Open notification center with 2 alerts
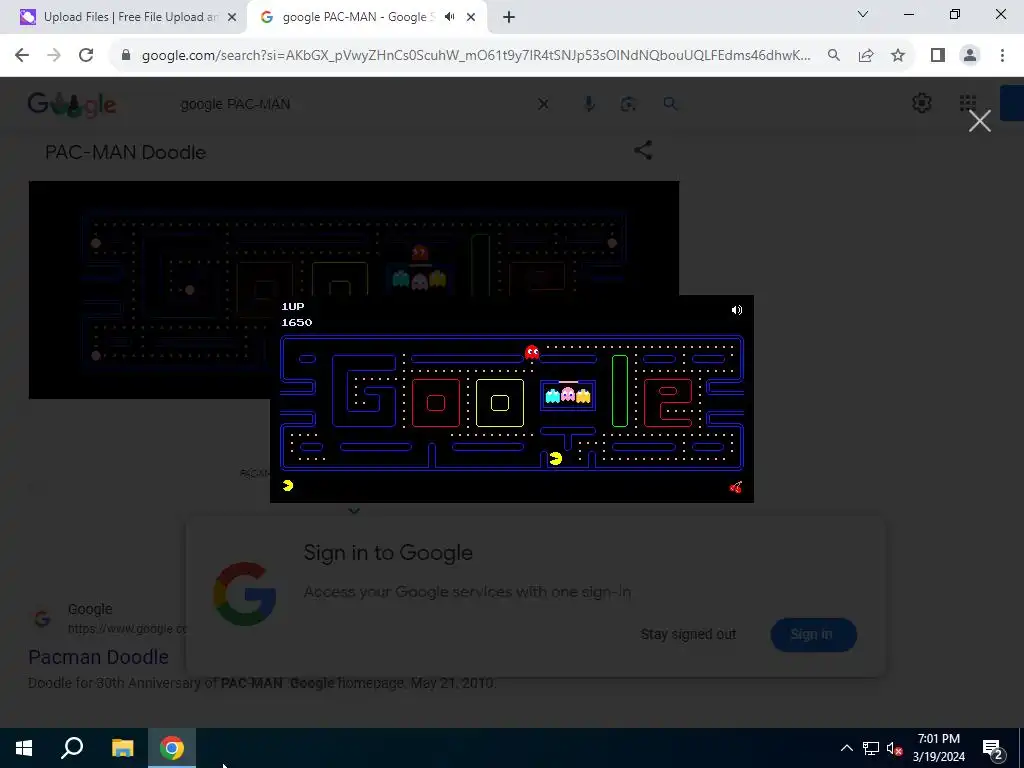The height and width of the screenshot is (768, 1024). [993, 748]
